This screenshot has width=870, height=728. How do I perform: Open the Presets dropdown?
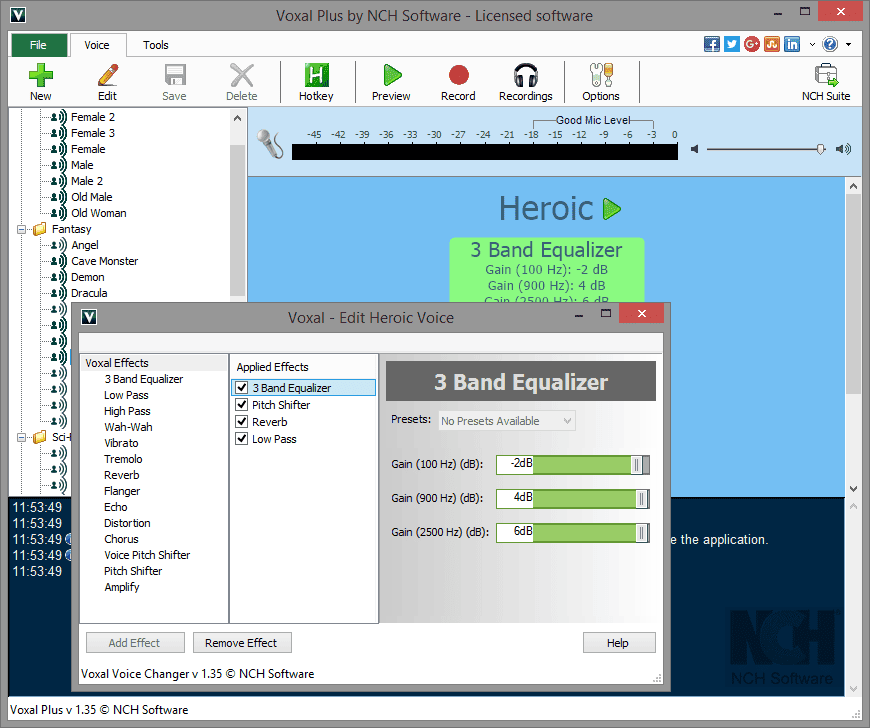click(x=507, y=421)
